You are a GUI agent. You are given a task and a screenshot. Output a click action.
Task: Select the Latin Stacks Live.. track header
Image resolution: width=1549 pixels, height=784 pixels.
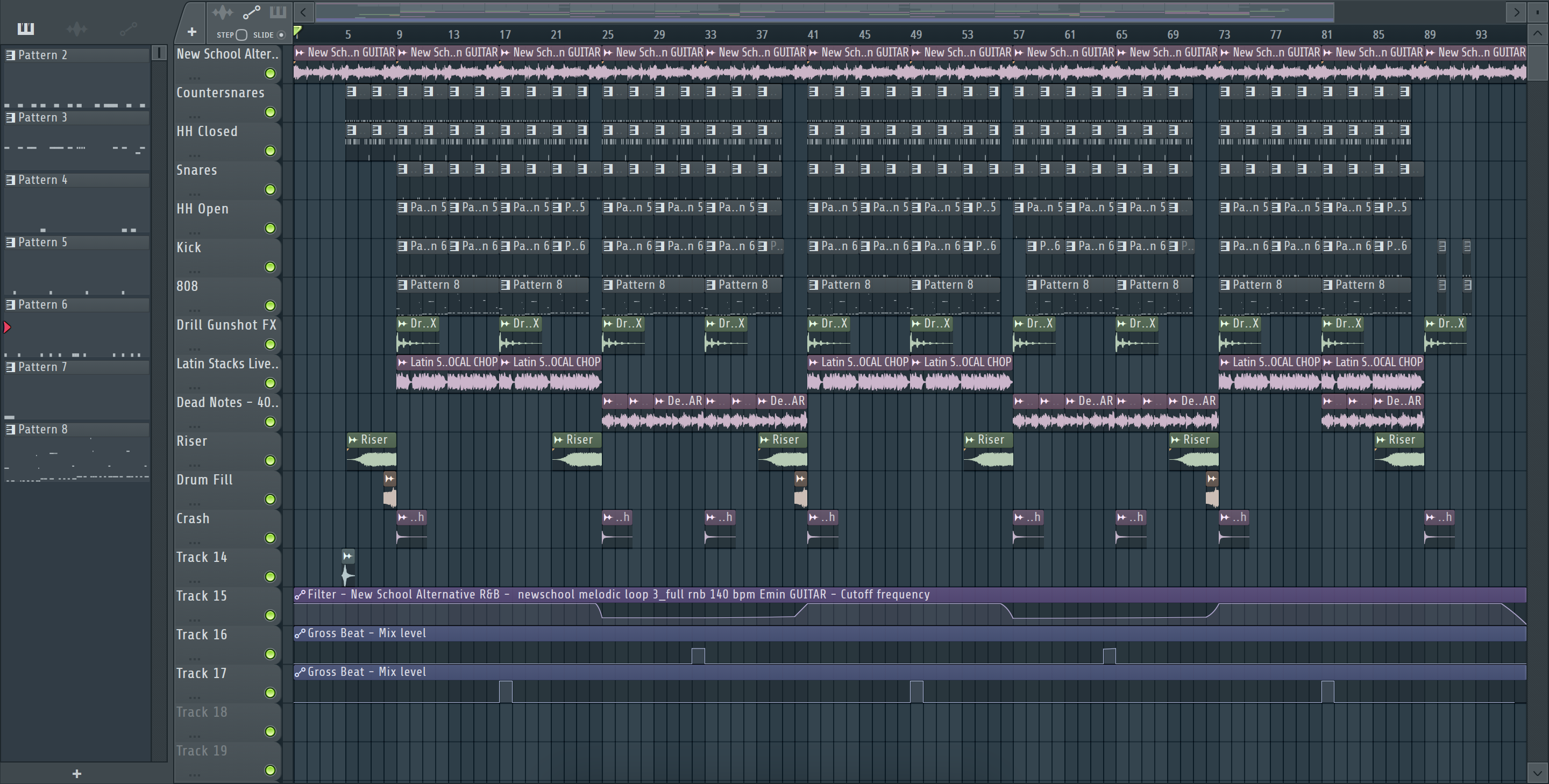[228, 373]
